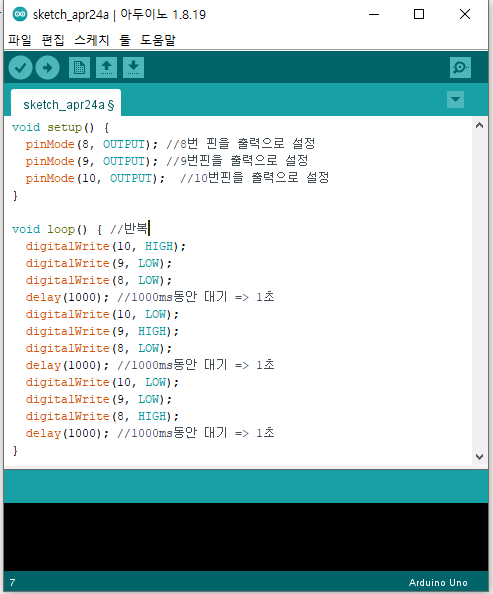
Task: Click the '//10번핀을 출력으로 설정' comment
Action: [254, 178]
